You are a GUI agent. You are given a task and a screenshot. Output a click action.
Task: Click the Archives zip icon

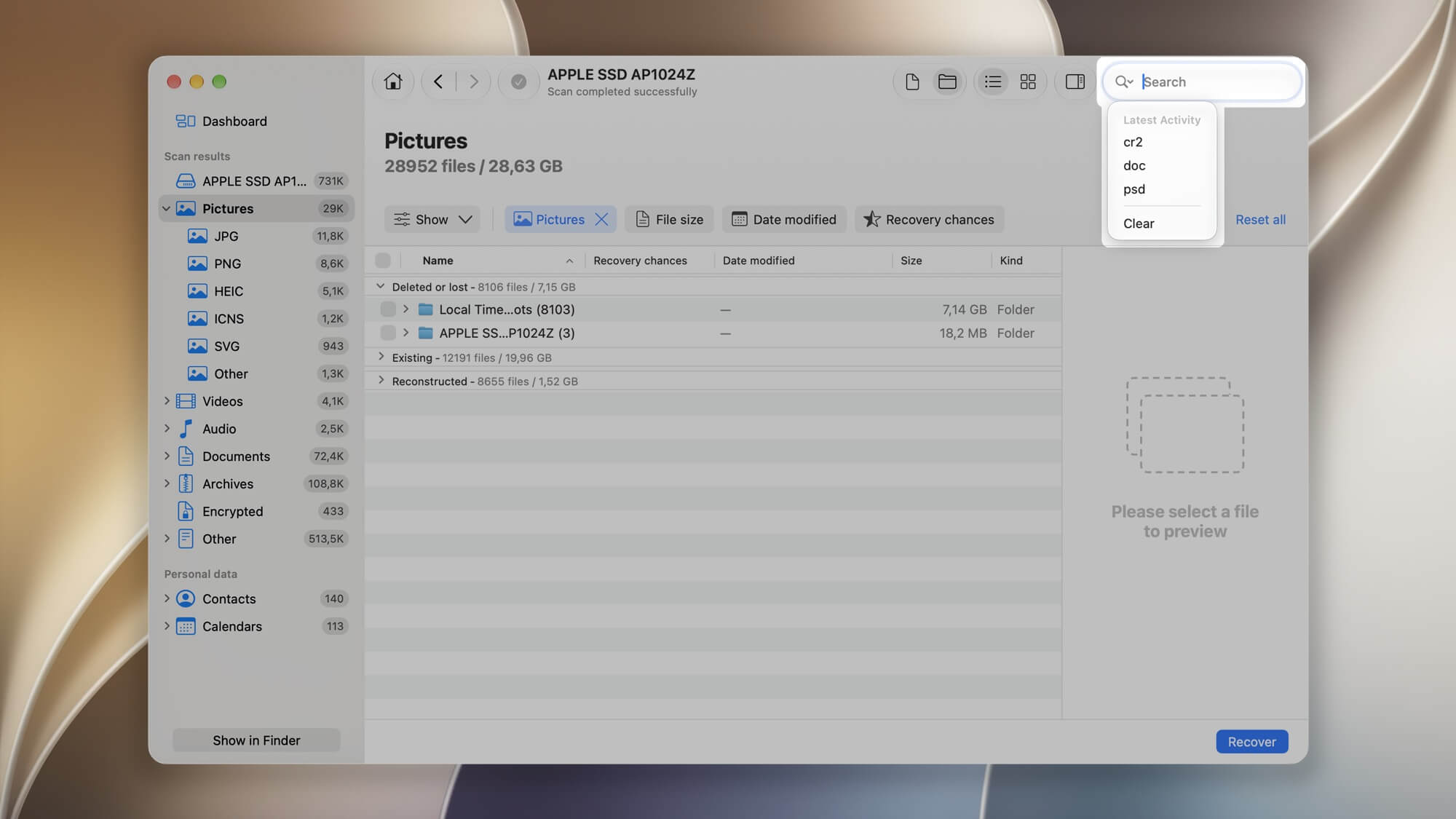tap(186, 483)
